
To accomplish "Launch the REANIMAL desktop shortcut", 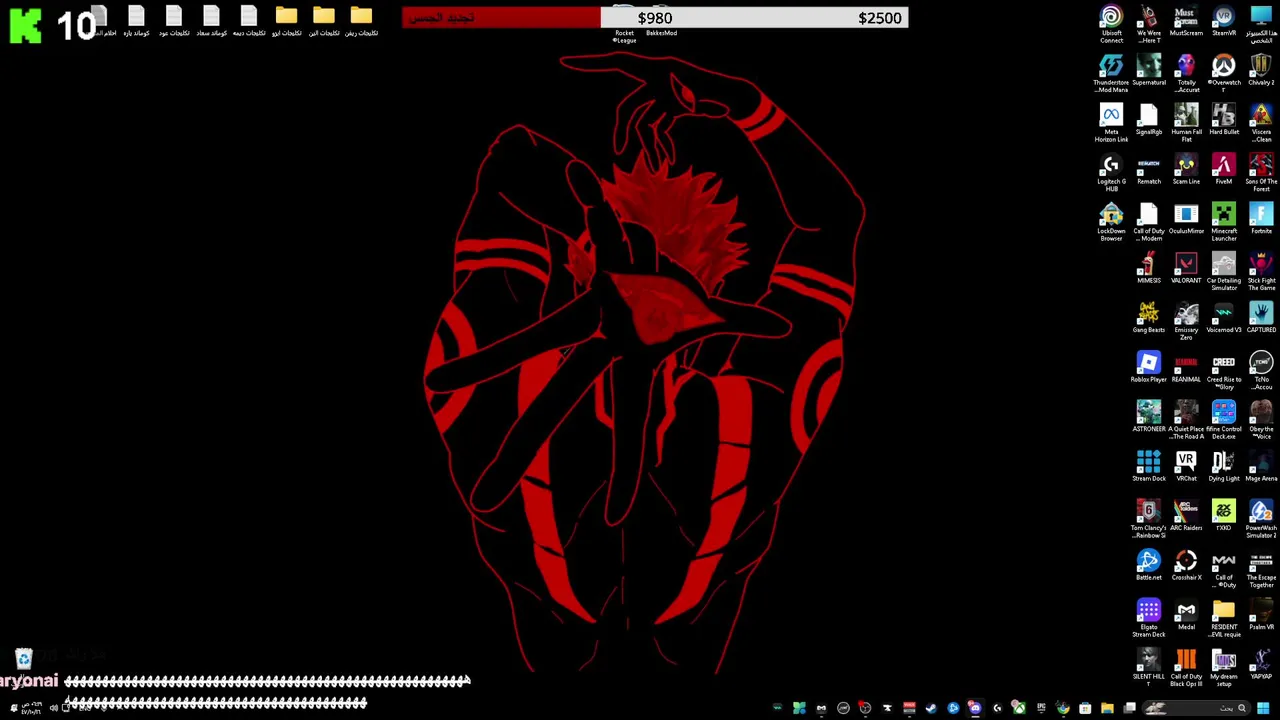I will coord(1186,368).
